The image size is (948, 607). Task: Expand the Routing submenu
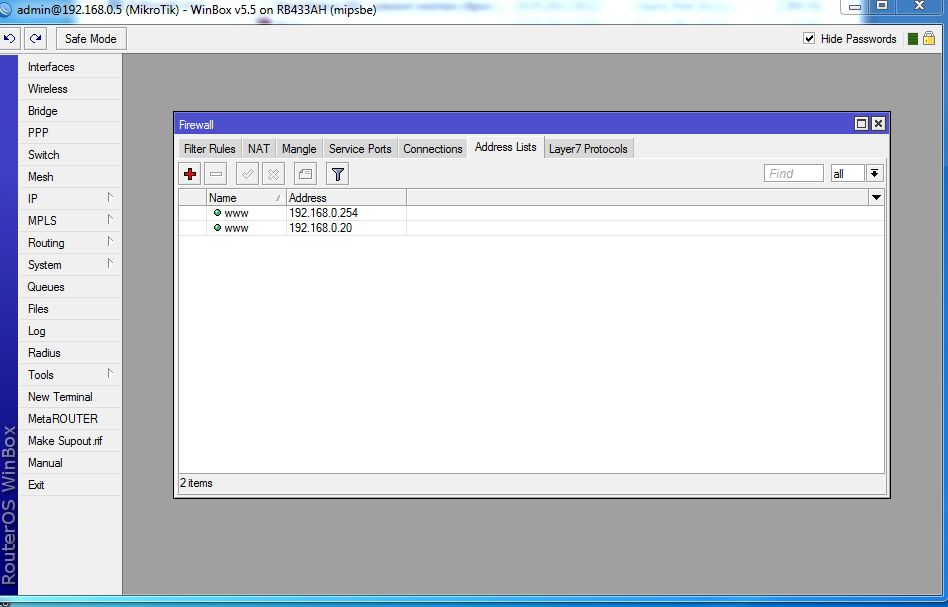click(70, 243)
